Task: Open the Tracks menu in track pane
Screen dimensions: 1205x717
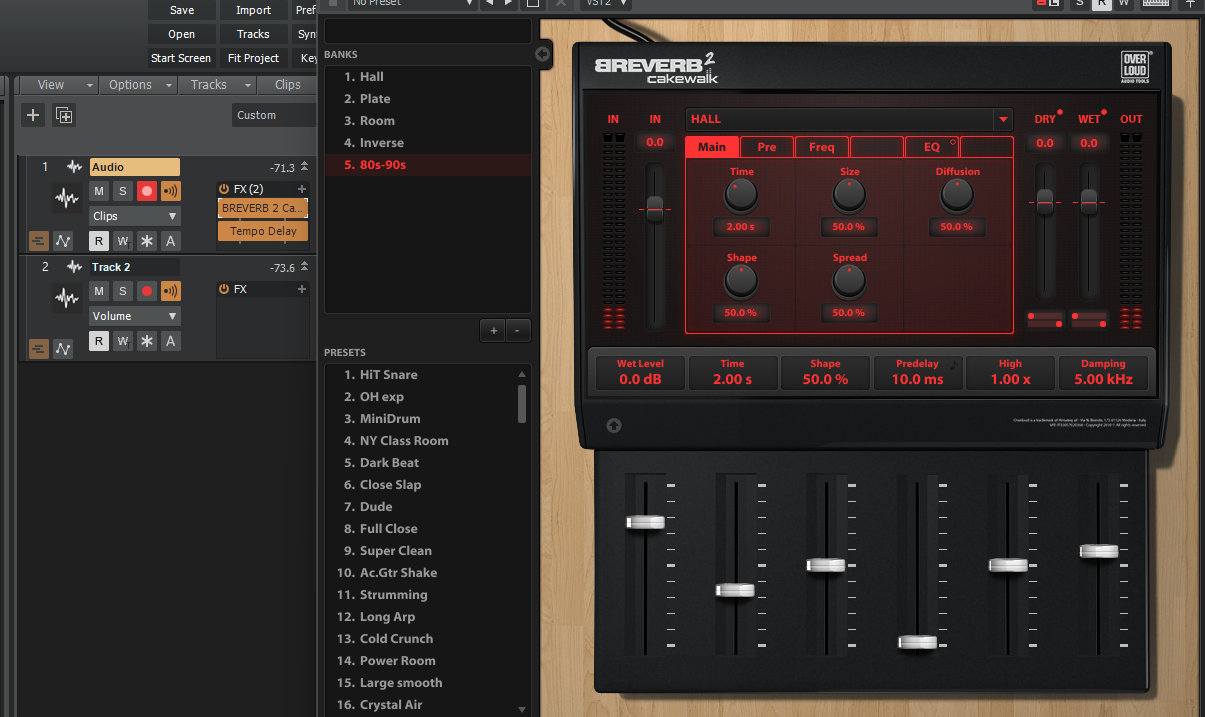Action: coord(217,85)
